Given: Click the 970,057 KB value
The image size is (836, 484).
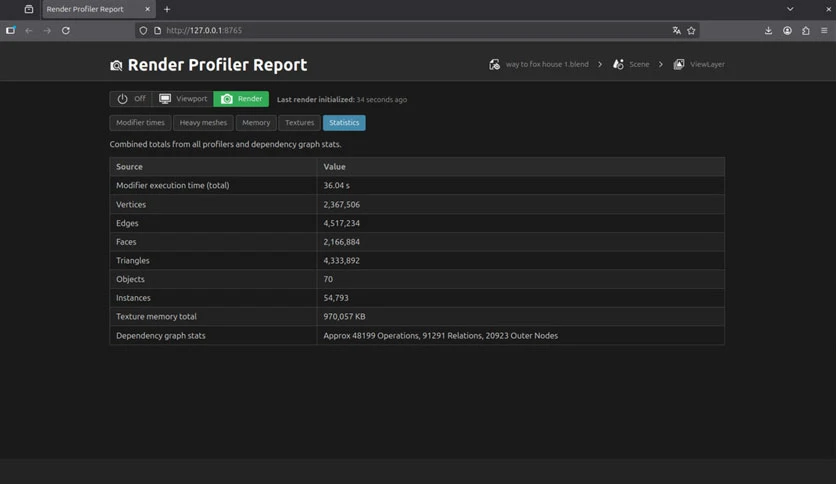Looking at the screenshot, I should (x=344, y=317).
